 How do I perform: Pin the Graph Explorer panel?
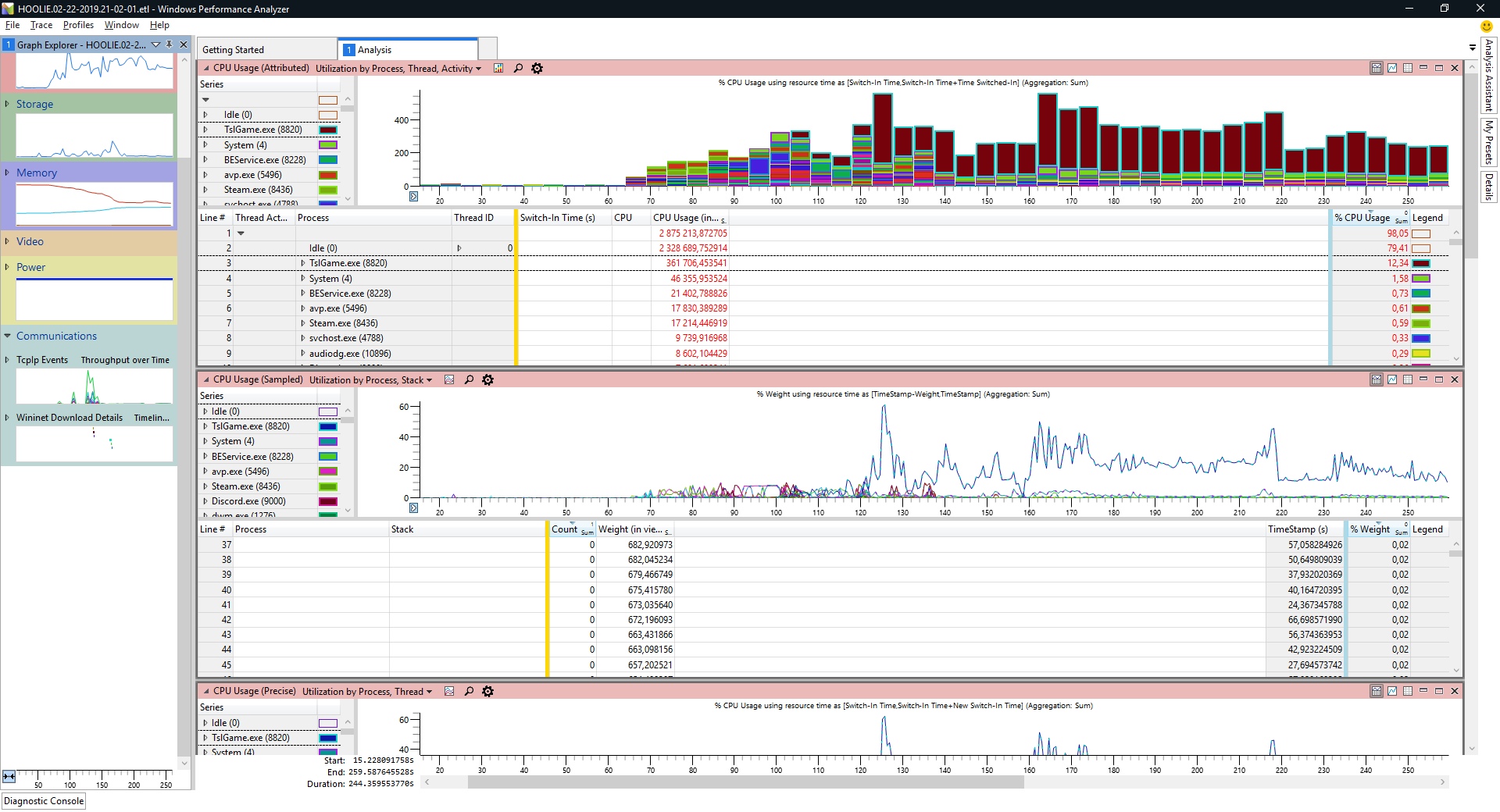pyautogui.click(x=169, y=45)
